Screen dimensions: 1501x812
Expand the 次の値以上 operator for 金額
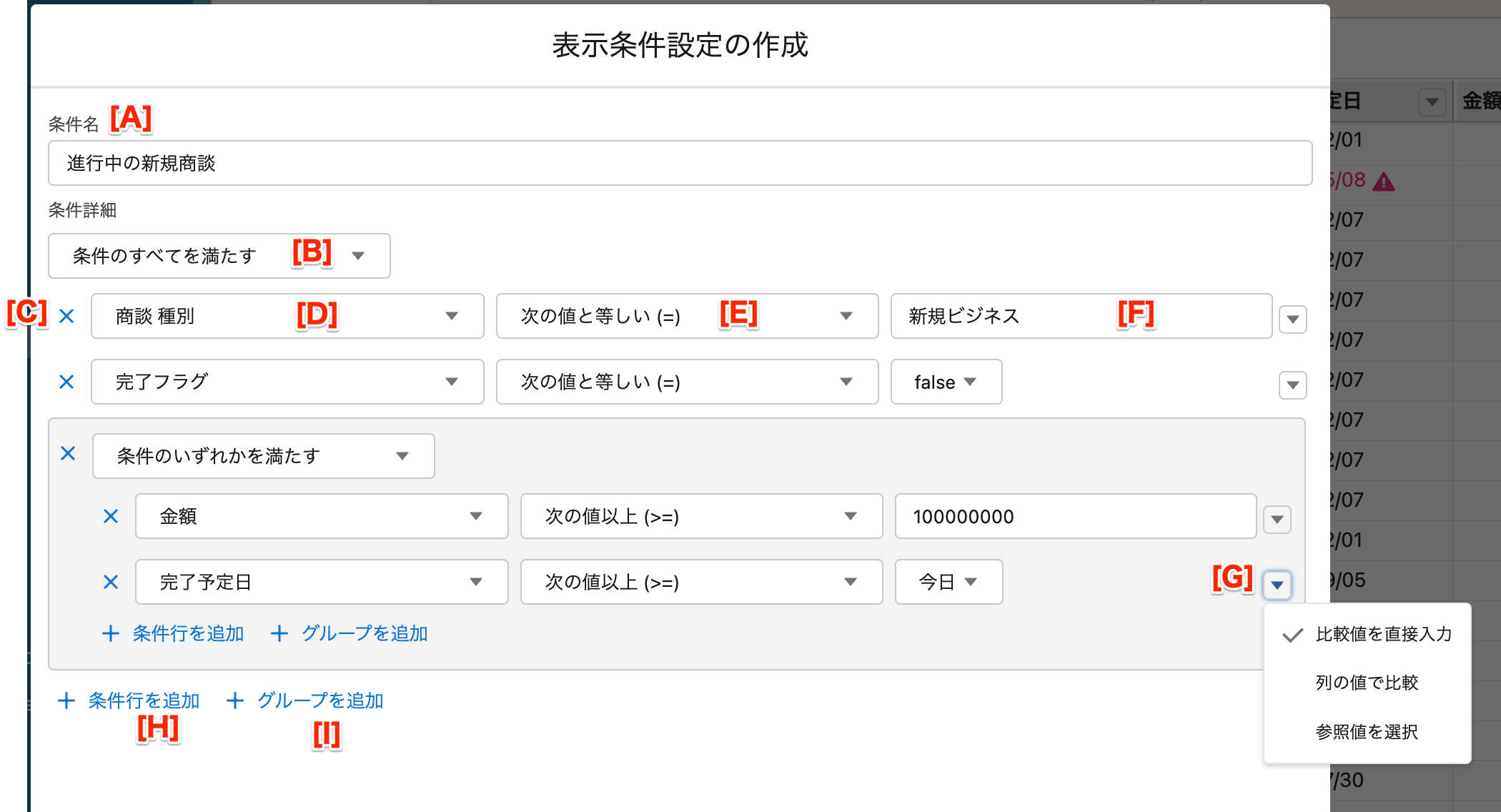700,516
